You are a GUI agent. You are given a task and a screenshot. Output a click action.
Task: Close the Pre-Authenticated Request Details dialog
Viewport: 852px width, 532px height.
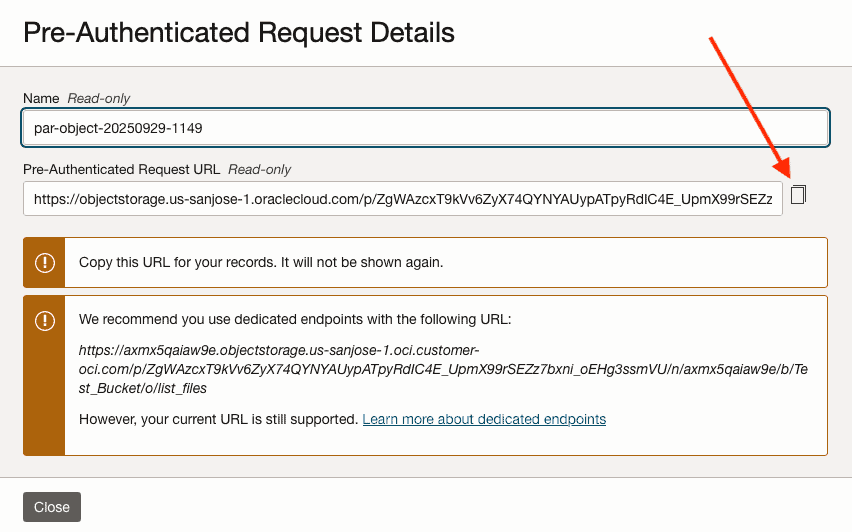tap(52, 507)
